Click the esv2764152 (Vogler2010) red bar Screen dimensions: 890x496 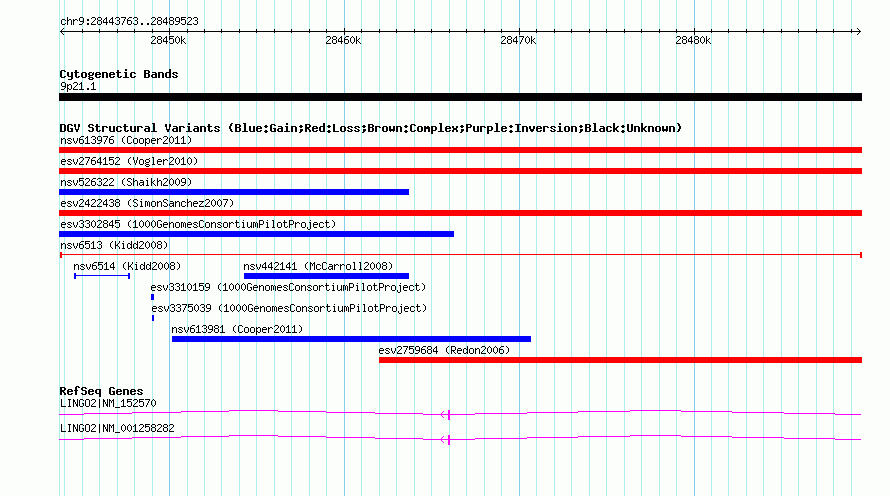(460, 171)
